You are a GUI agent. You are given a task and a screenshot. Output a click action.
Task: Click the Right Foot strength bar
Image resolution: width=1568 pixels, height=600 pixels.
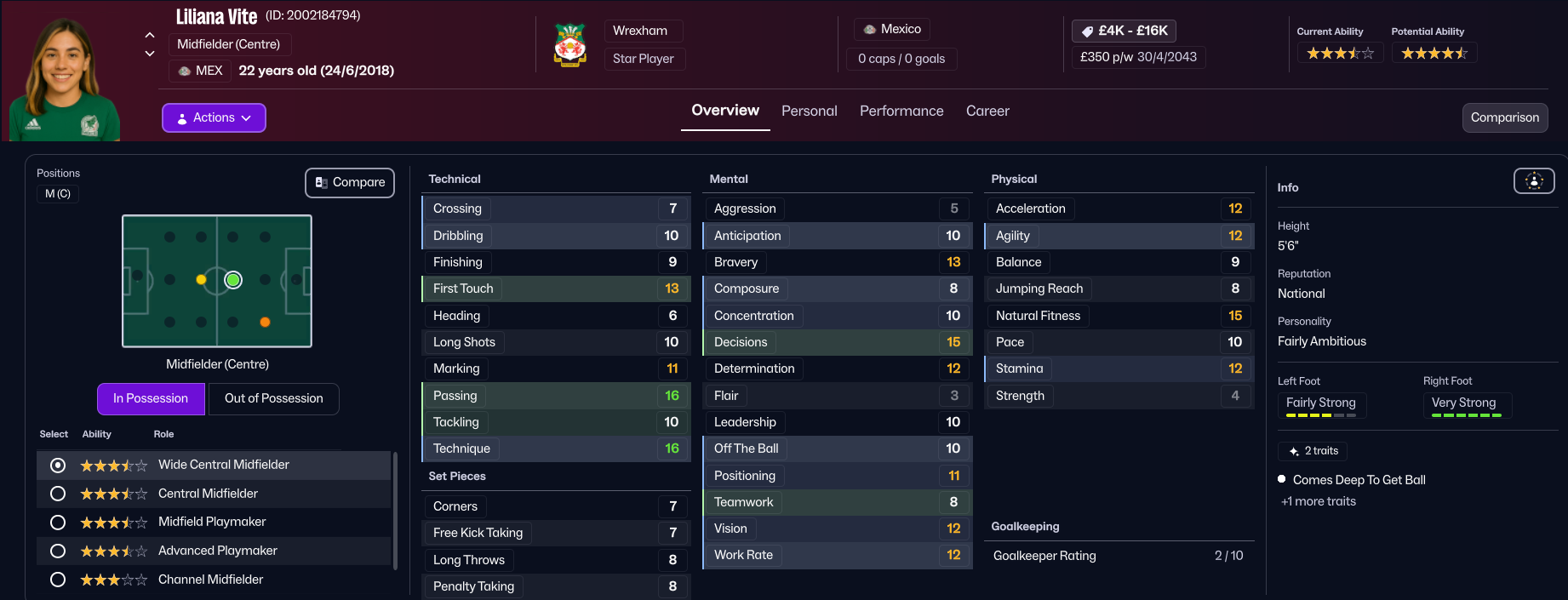(x=1466, y=415)
